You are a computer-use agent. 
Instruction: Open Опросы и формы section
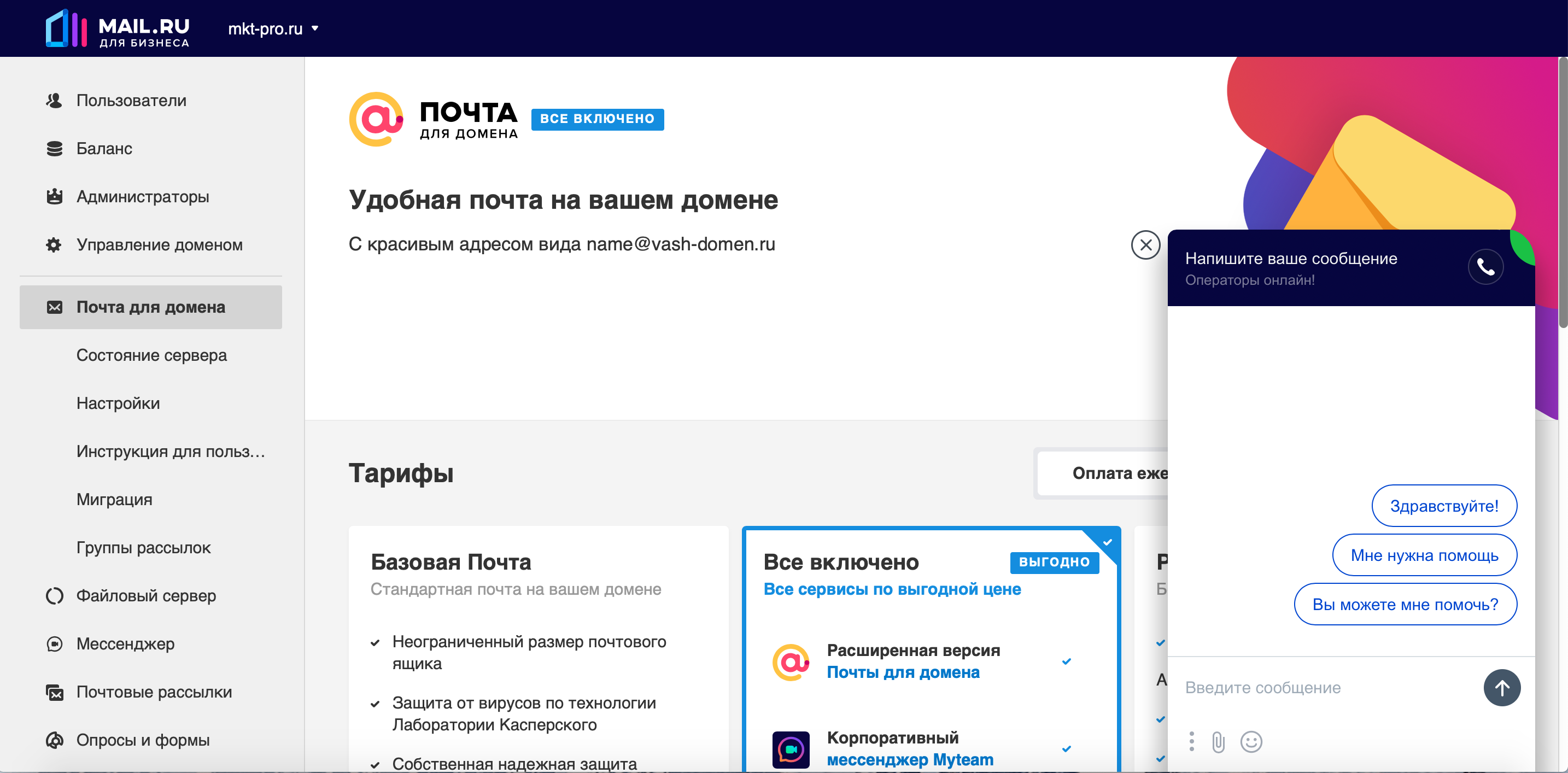point(143,740)
